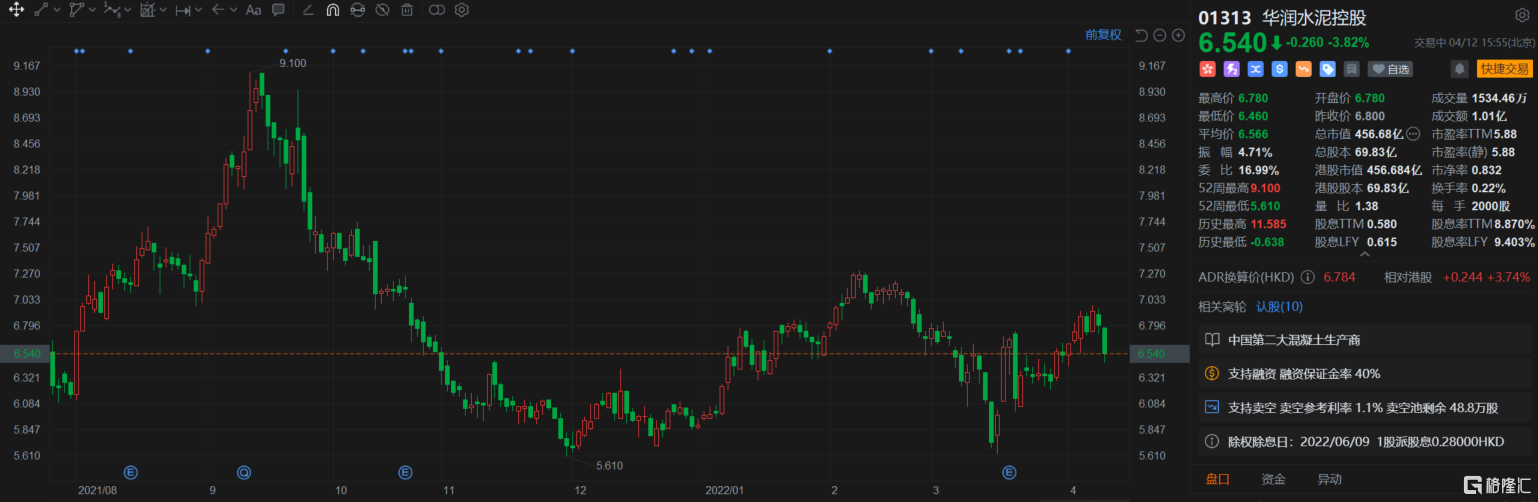Screen dimensions: 1538x502
Task: Click the E earnings marker before month 11
Action: click(405, 472)
